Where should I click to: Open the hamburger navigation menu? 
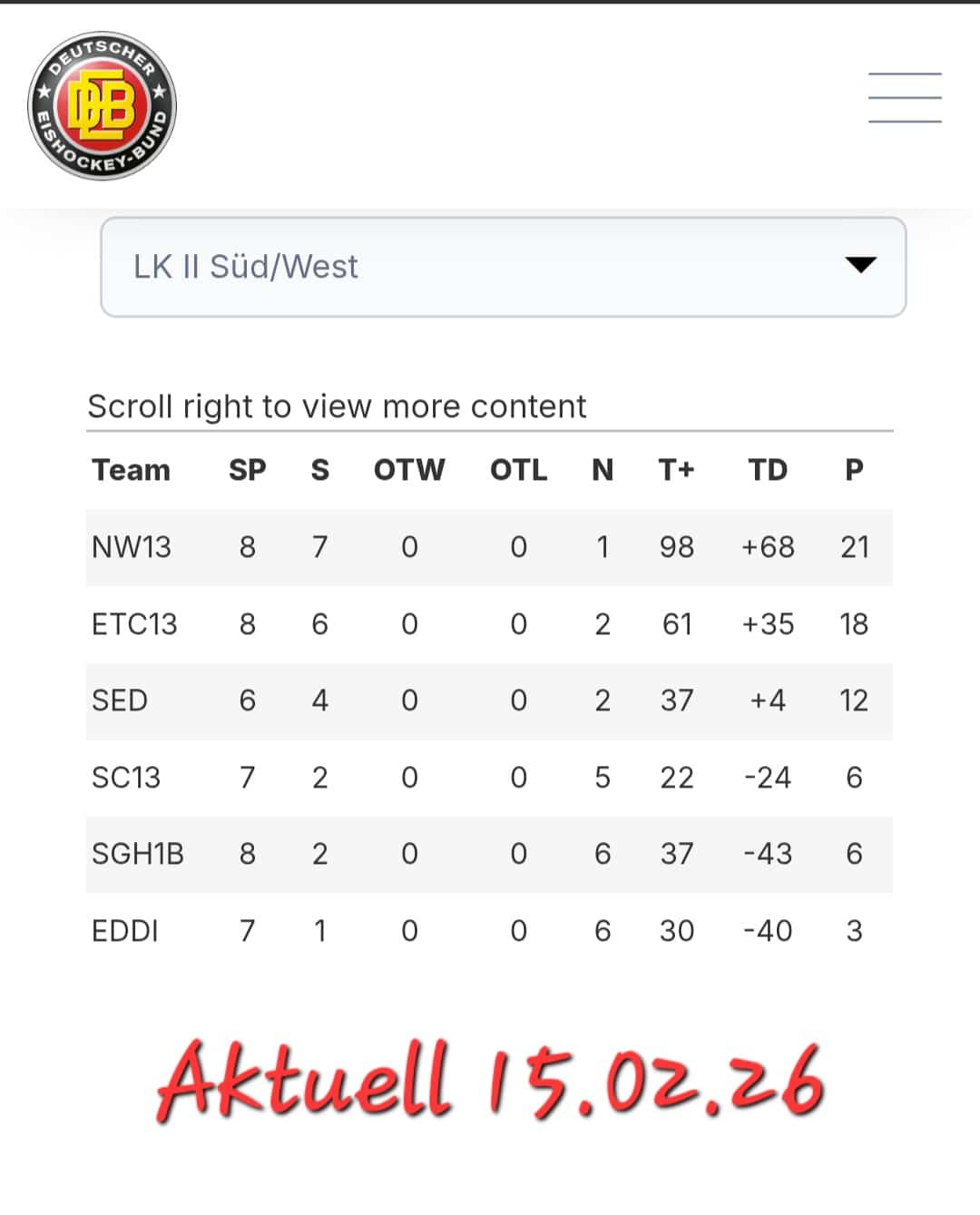[x=904, y=98]
